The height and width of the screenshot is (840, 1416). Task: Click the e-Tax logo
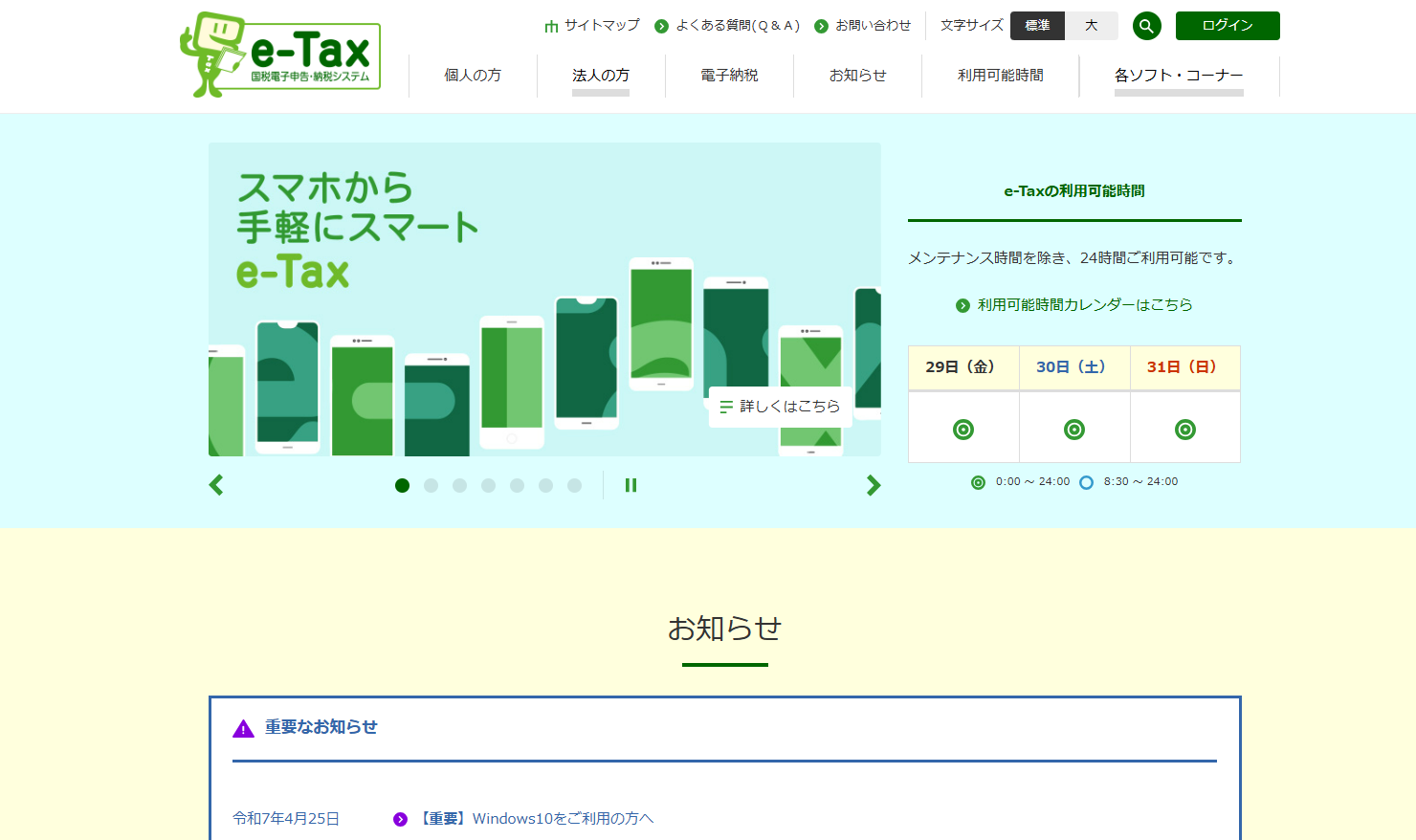click(x=280, y=55)
